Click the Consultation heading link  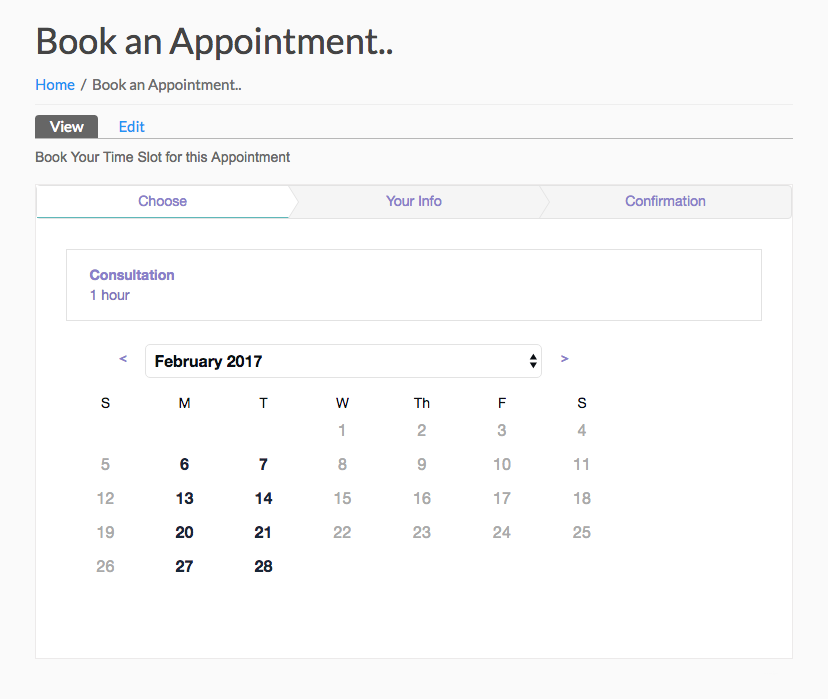tap(132, 275)
